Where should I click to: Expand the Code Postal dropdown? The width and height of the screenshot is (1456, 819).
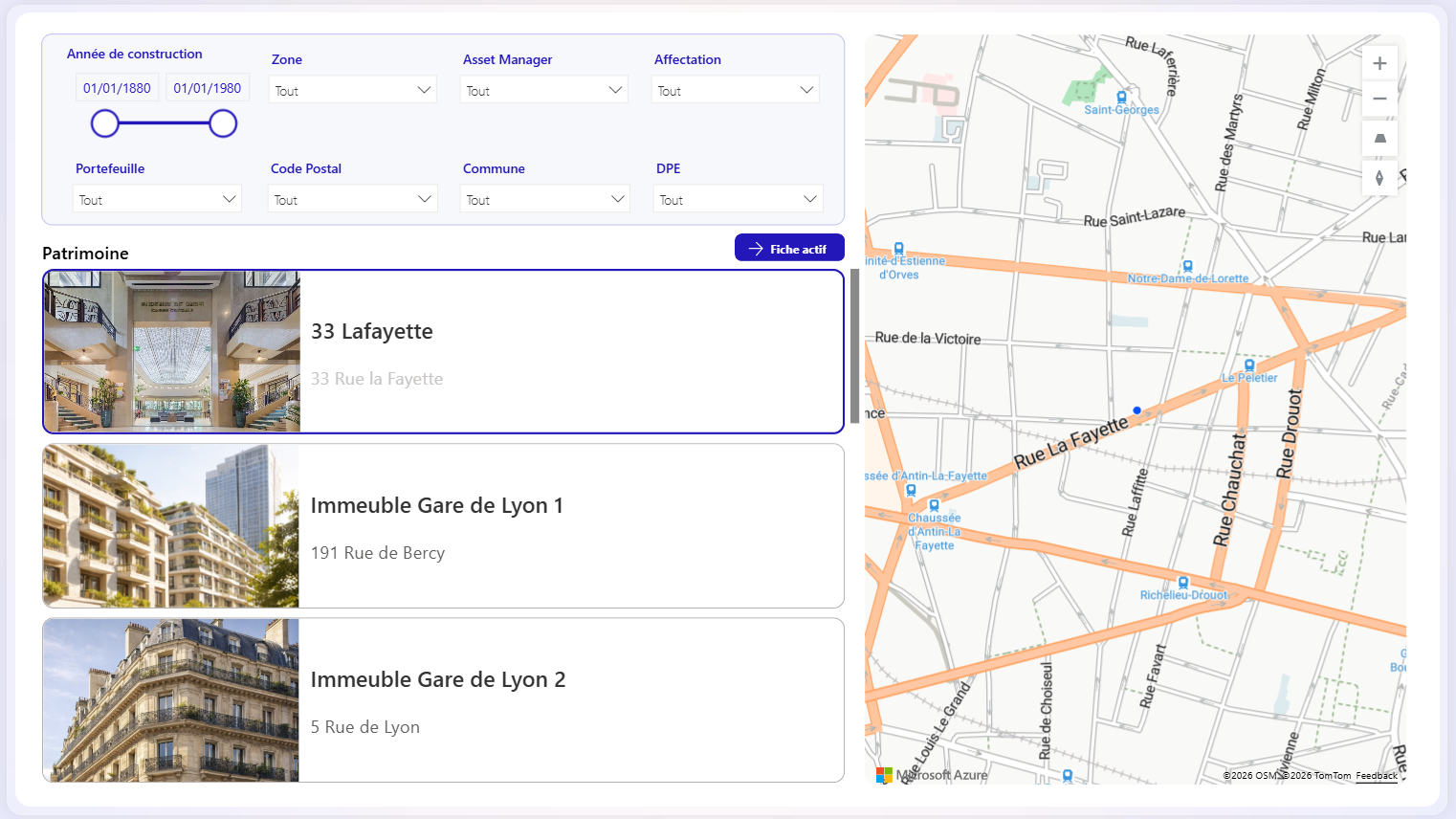(x=352, y=199)
